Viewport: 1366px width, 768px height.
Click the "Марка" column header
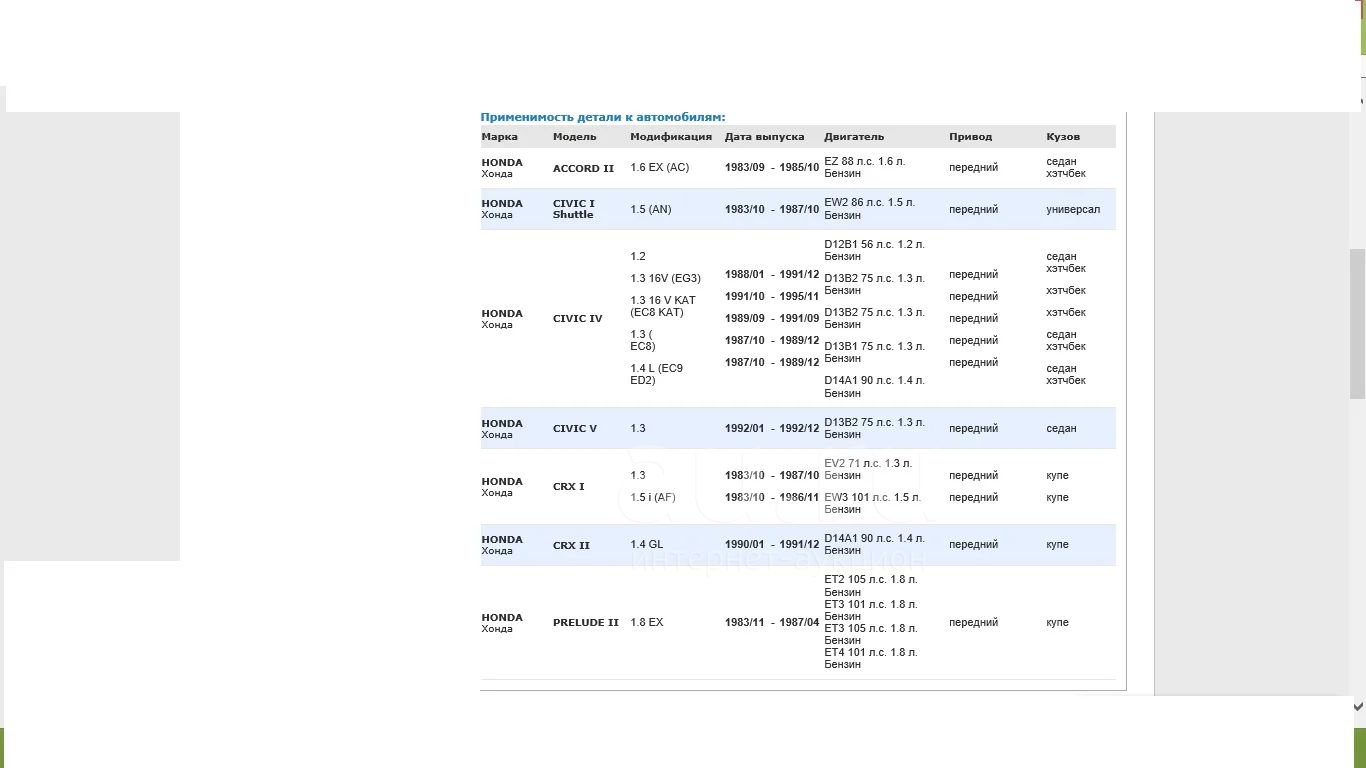[x=499, y=137]
